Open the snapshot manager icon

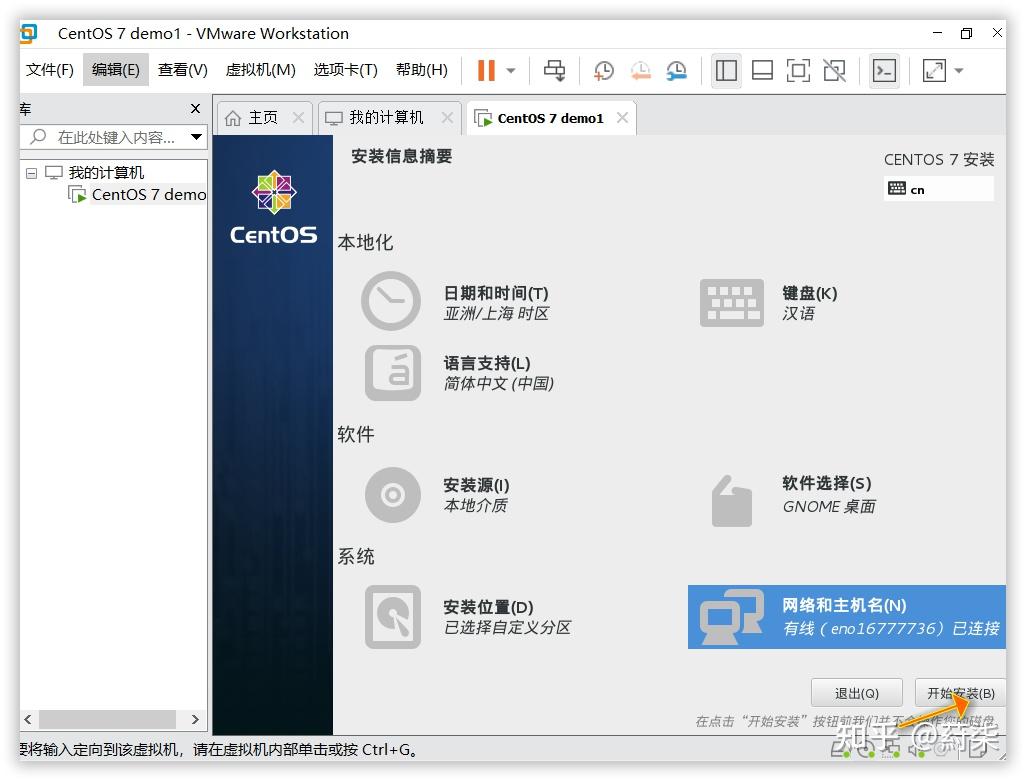click(x=677, y=70)
